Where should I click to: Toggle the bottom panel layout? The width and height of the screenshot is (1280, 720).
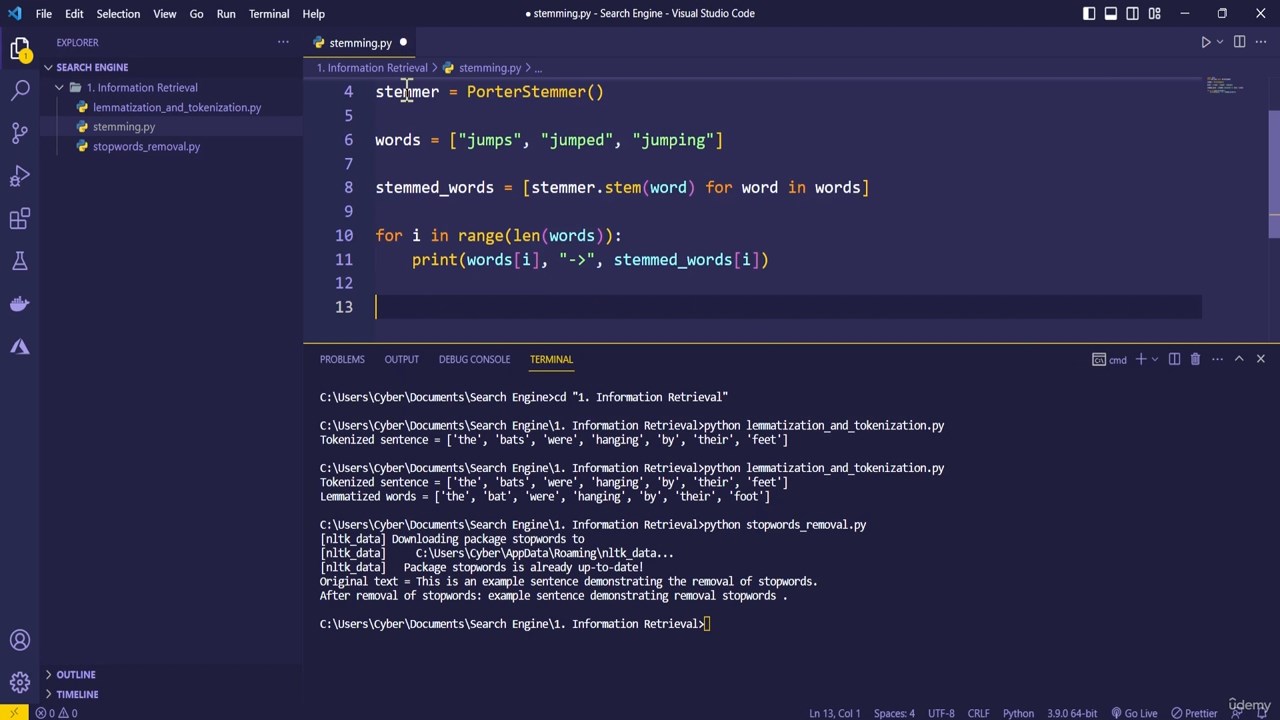[x=1111, y=13]
